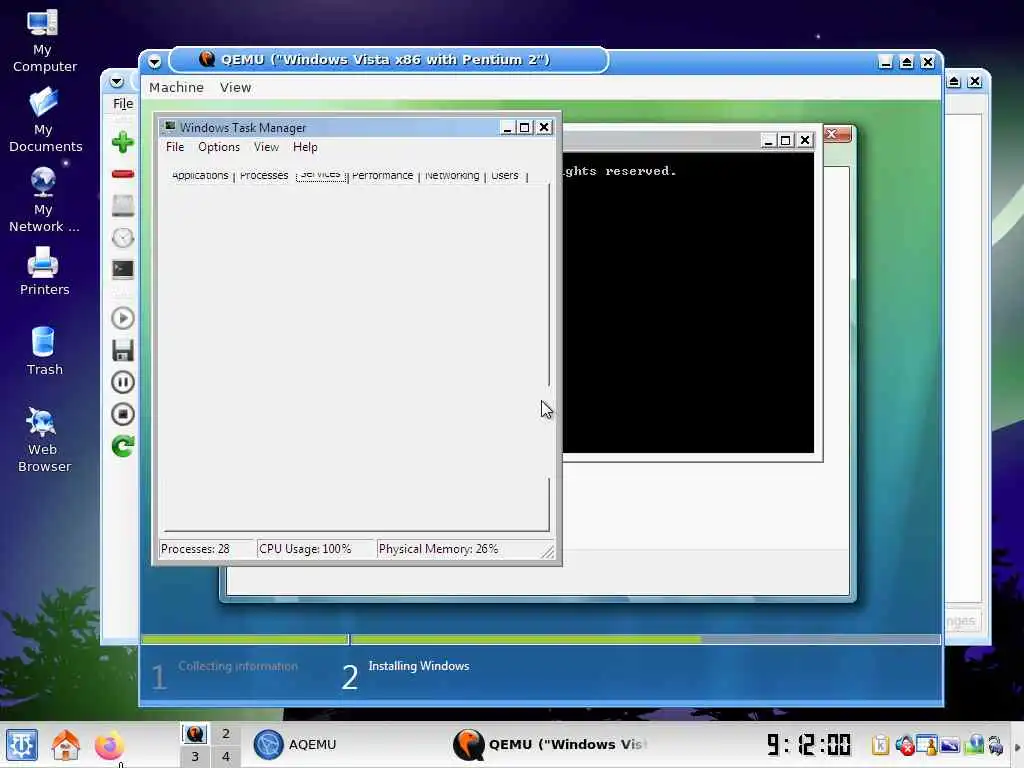Switch to the Processes tab
The width and height of the screenshot is (1024, 768).
pyautogui.click(x=264, y=175)
